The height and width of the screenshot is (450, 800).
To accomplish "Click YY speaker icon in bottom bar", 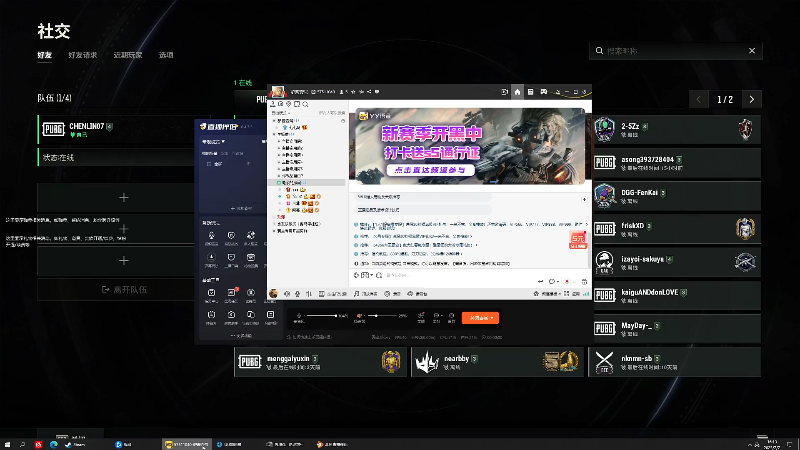I will click(287, 294).
